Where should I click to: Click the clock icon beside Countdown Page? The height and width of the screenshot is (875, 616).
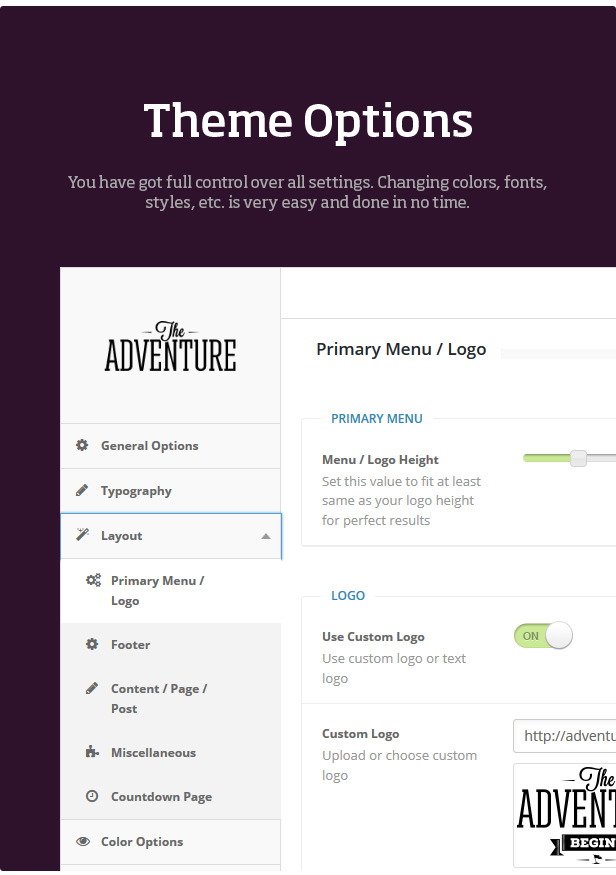(x=92, y=797)
